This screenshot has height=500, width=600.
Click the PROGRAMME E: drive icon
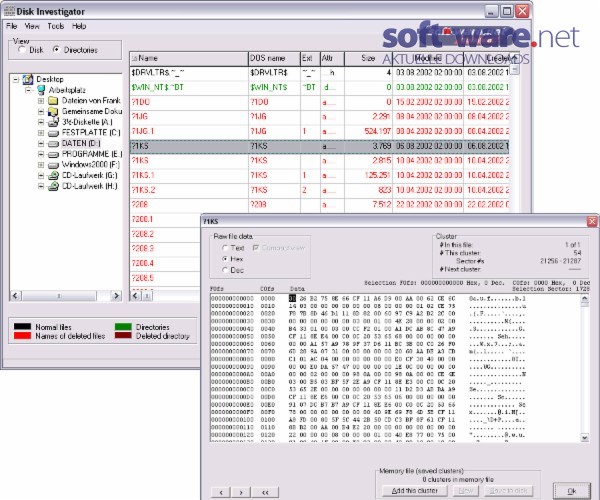pyautogui.click(x=53, y=155)
